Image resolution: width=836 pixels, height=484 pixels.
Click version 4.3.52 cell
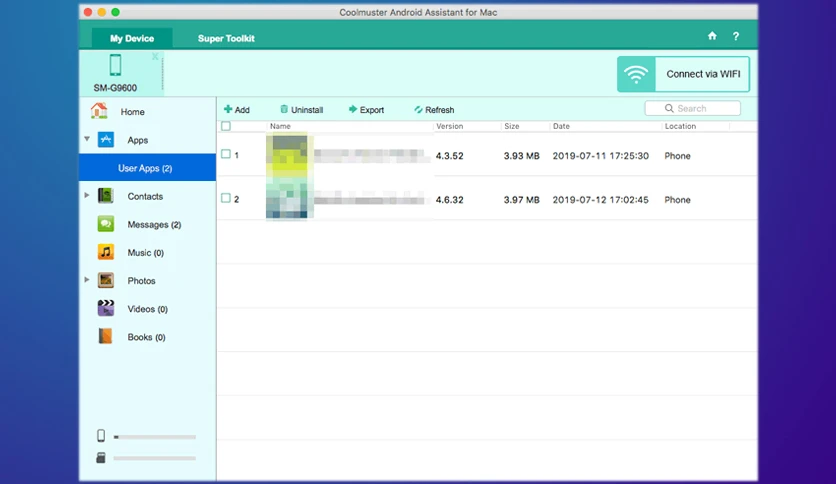(x=449, y=156)
